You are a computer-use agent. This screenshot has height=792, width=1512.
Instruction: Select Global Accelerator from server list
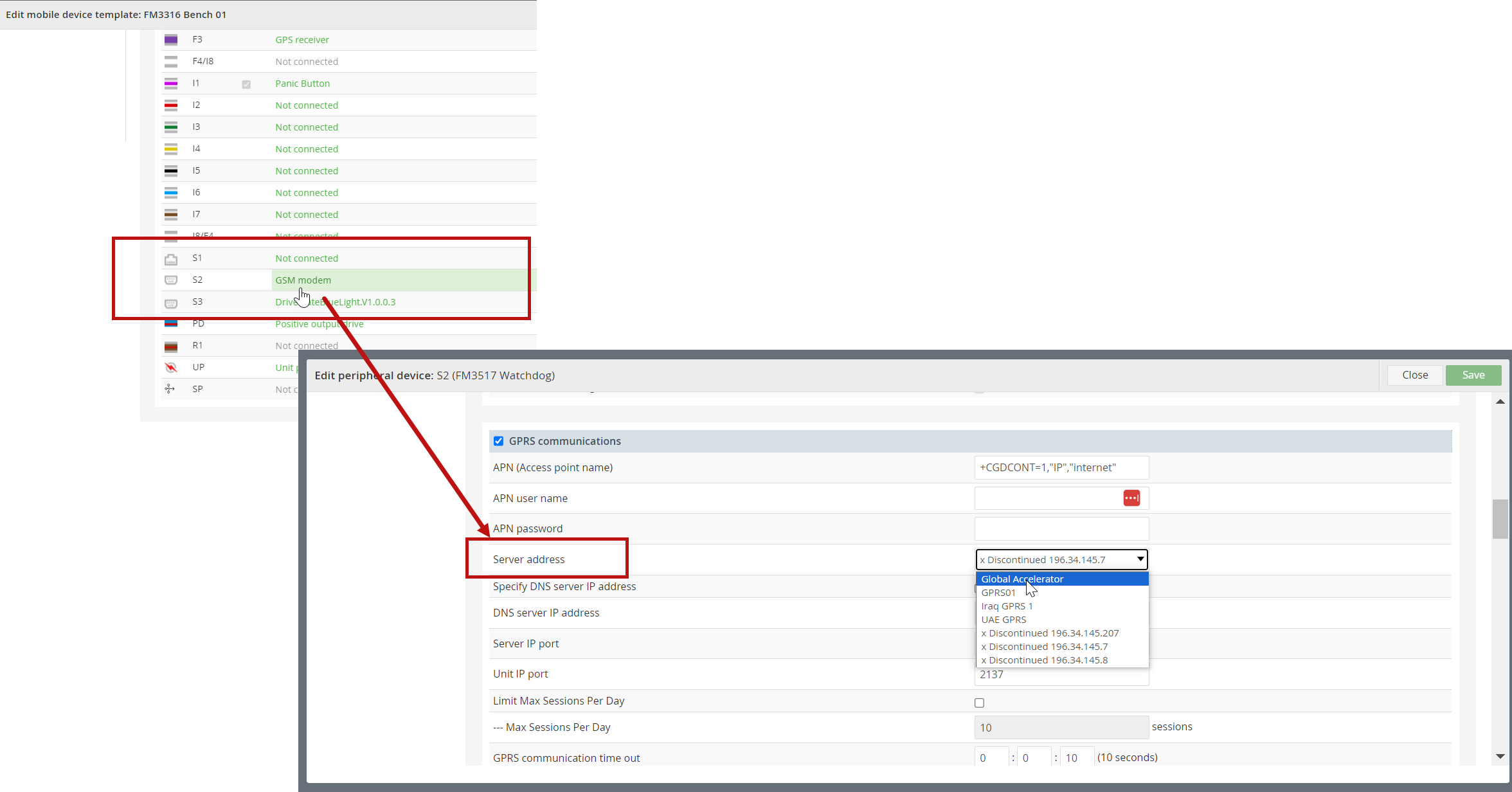(x=1062, y=579)
